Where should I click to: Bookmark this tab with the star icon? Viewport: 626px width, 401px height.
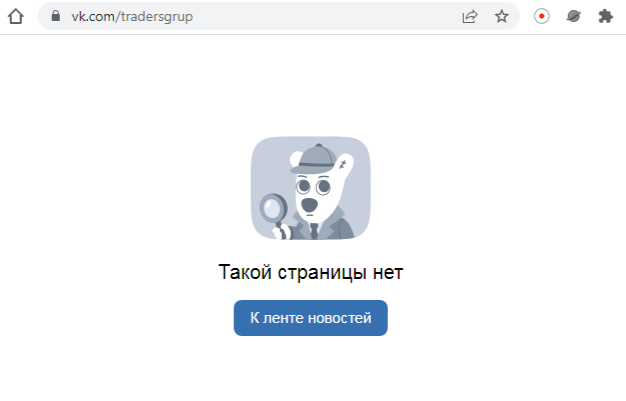pyautogui.click(x=501, y=16)
